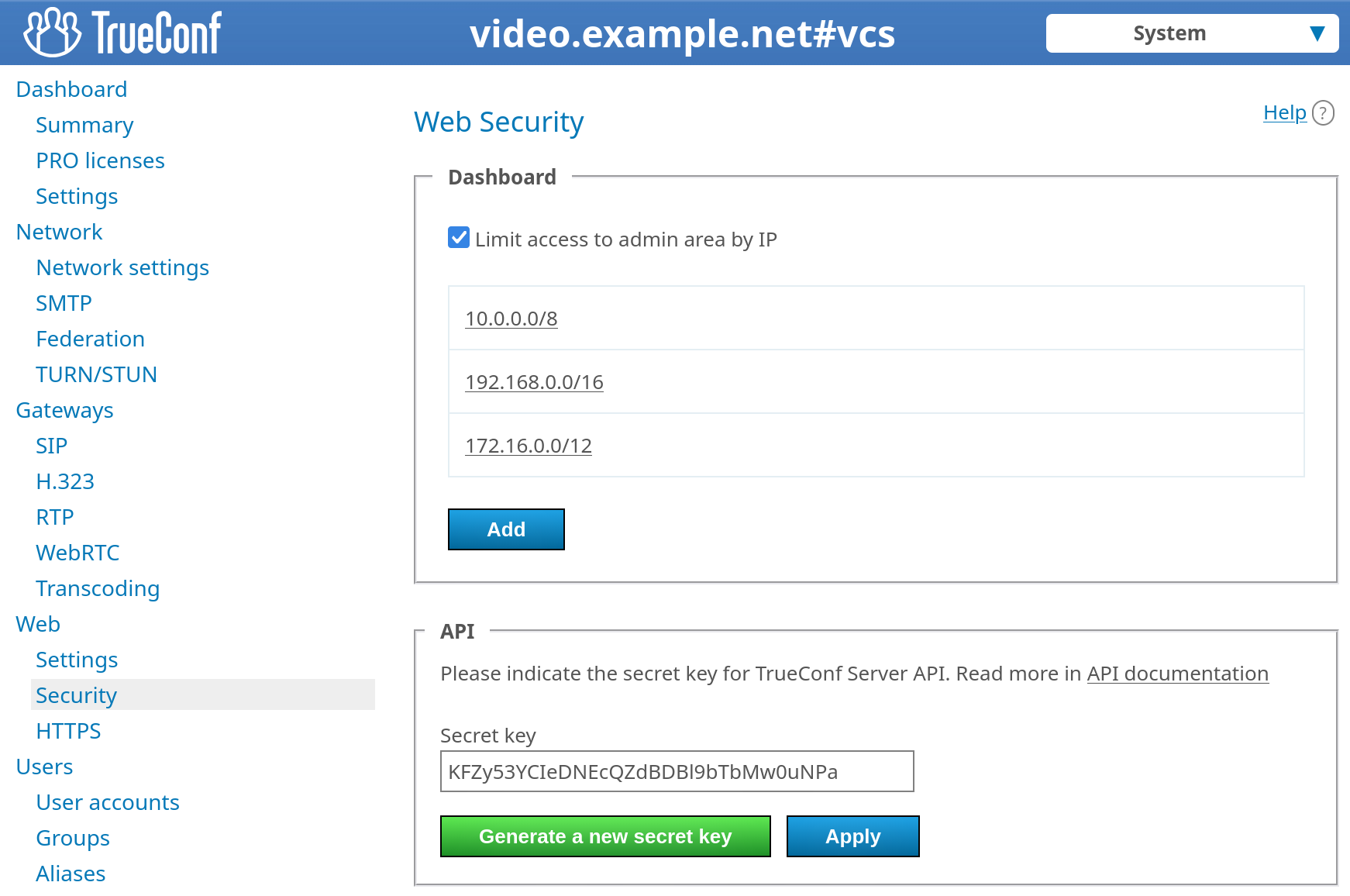Open the API documentation link
The width and height of the screenshot is (1350, 896).
[1177, 674]
